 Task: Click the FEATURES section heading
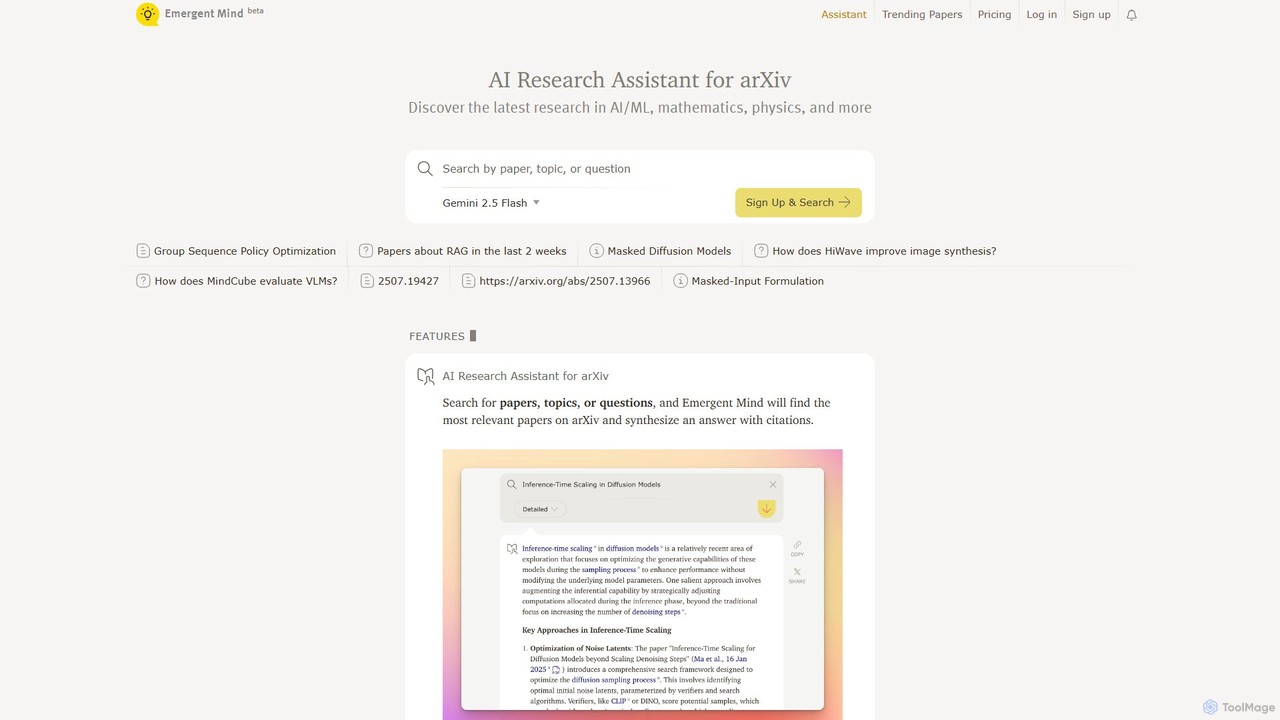point(437,336)
